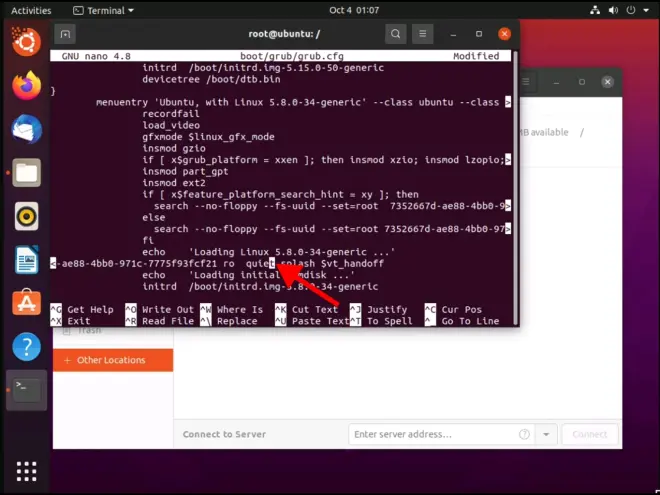Open the clock showing Oct 4 01:07

click(354, 10)
